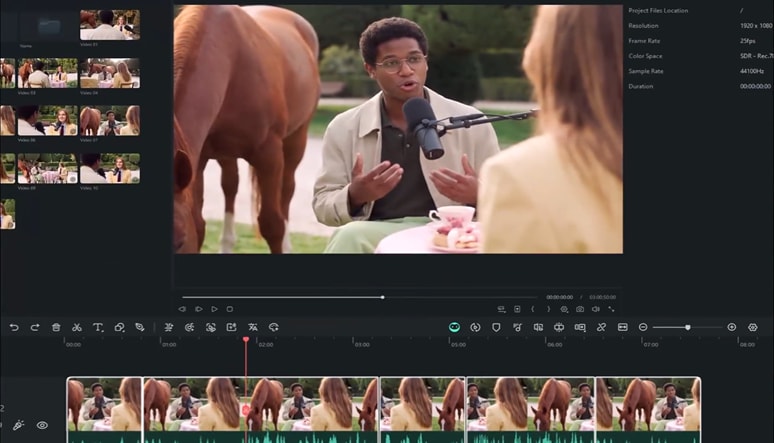Fit timeline to window width

[x=622, y=327]
